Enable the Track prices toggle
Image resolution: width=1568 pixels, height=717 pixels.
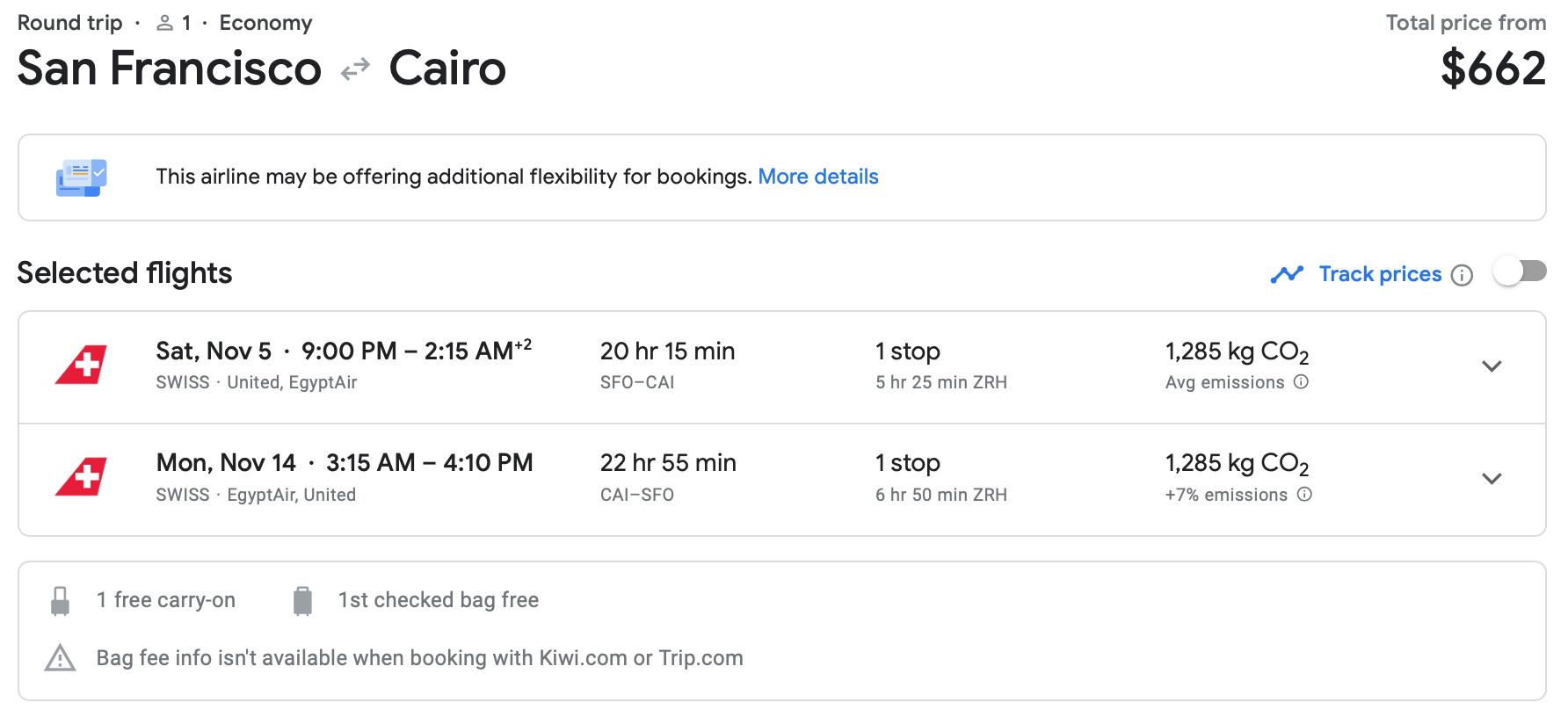coord(1520,272)
